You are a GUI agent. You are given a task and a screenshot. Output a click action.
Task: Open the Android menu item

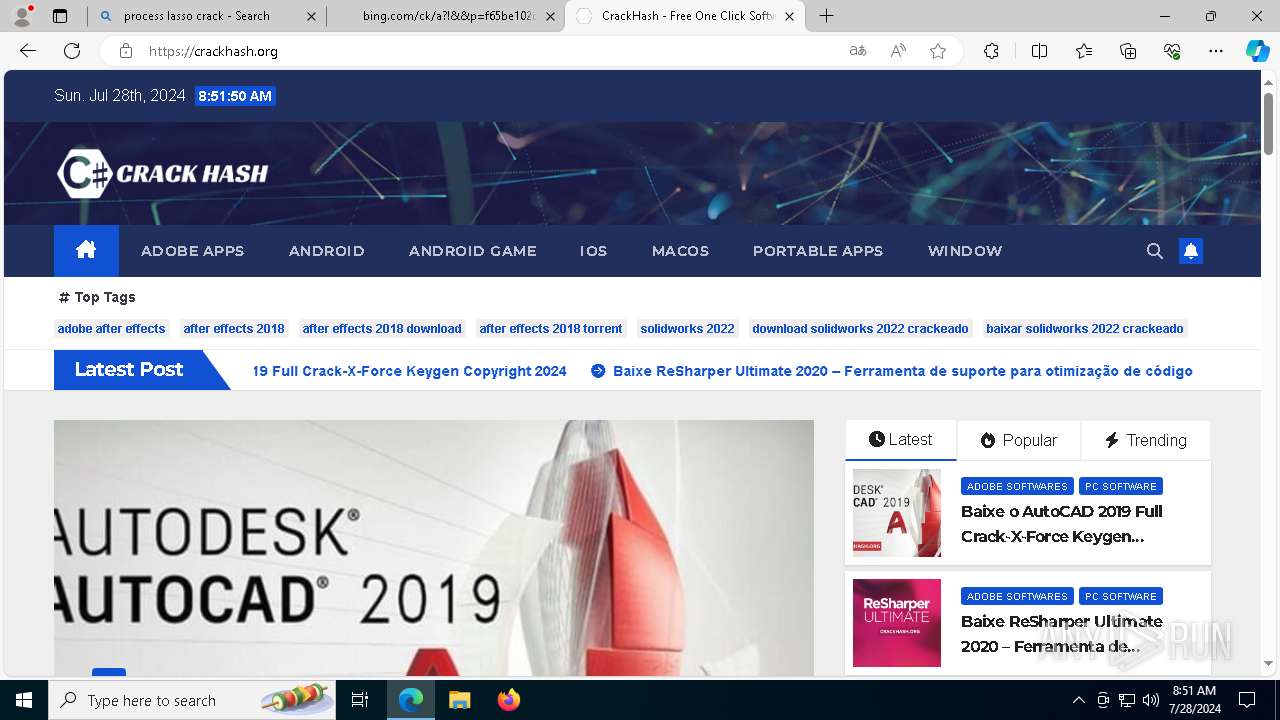click(x=327, y=251)
